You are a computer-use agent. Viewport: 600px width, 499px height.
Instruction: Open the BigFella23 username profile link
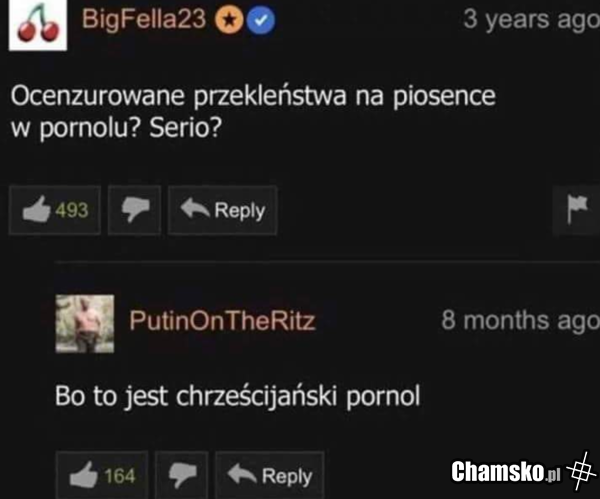coord(144,19)
